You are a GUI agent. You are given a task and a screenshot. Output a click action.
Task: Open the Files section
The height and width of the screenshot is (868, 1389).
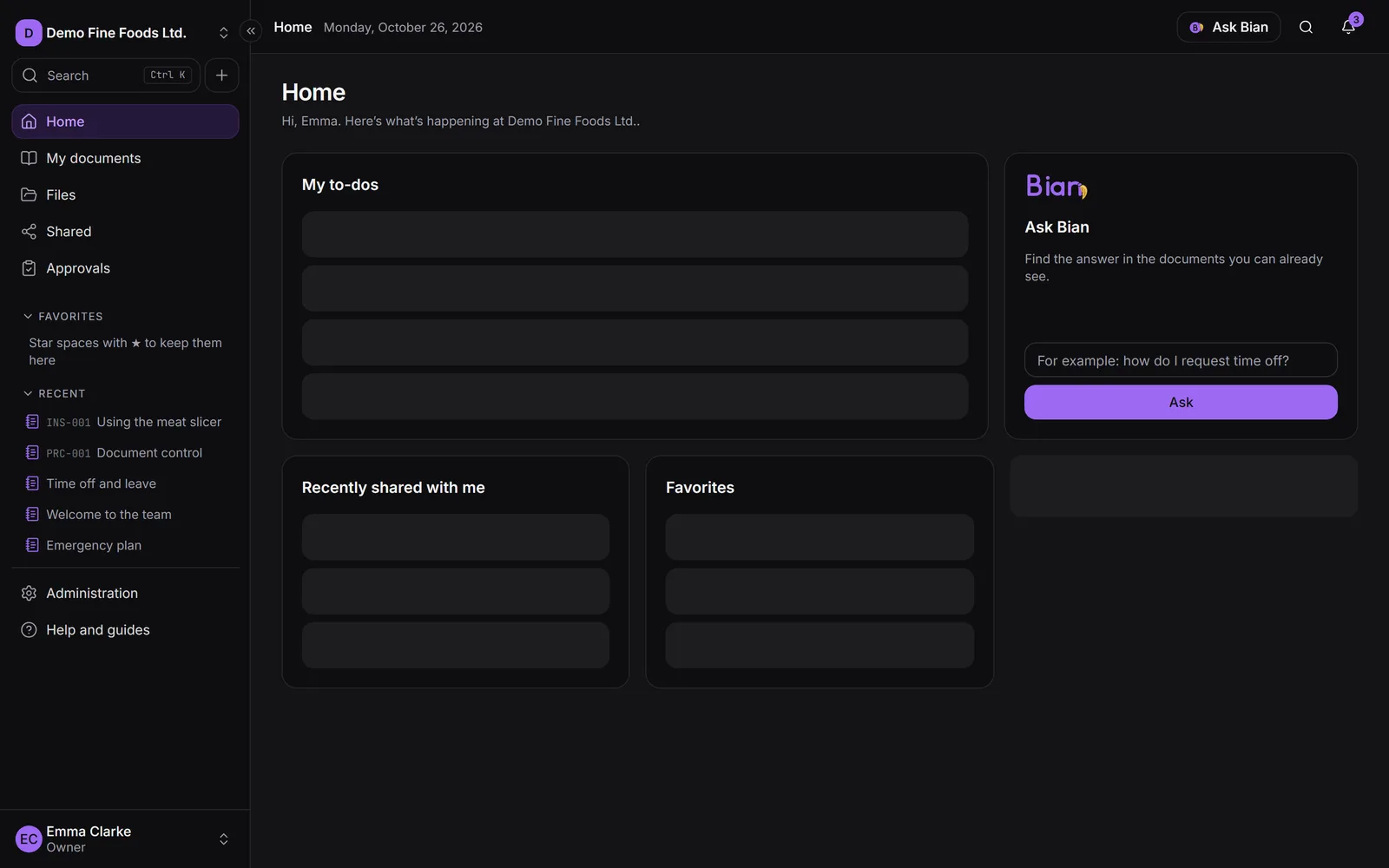[x=125, y=194]
